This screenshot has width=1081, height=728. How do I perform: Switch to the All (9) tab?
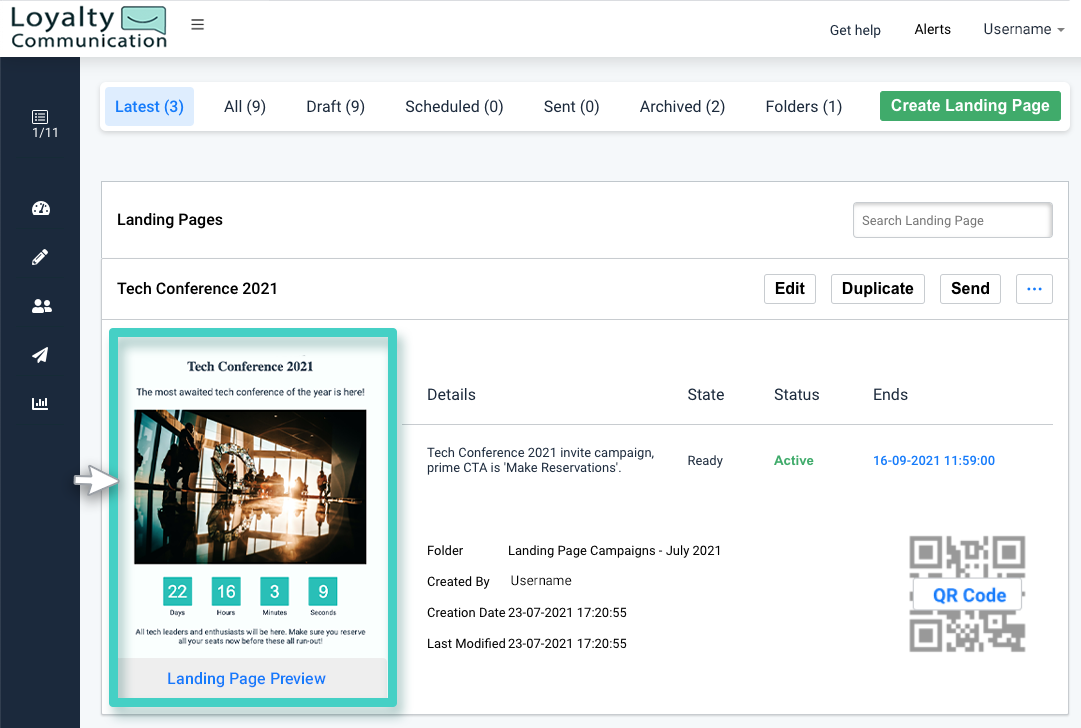coord(245,107)
